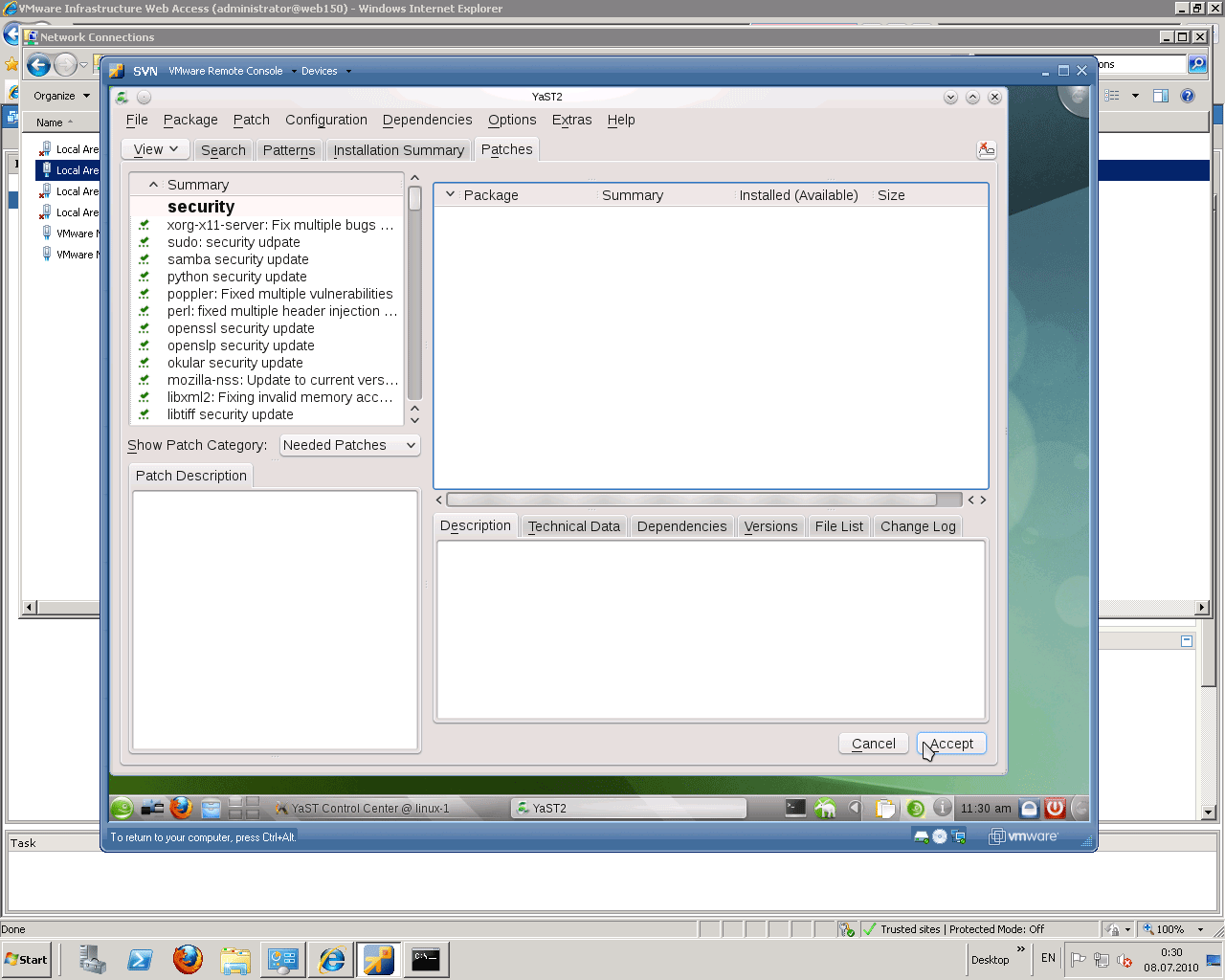The height and width of the screenshot is (980, 1225).
Task: Click the package table horizontal scrollbar
Action: (x=691, y=500)
